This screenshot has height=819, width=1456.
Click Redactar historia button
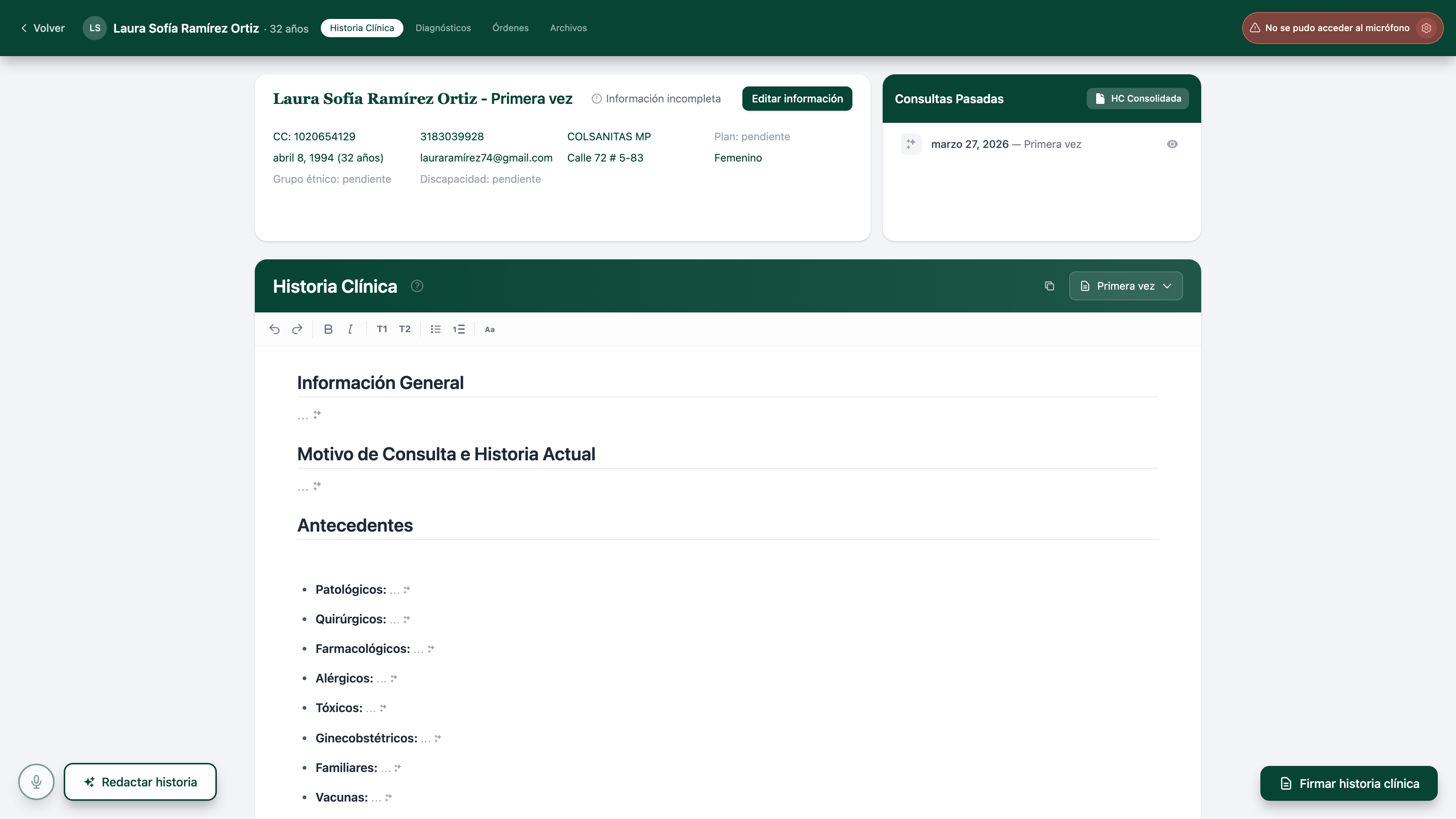(140, 782)
